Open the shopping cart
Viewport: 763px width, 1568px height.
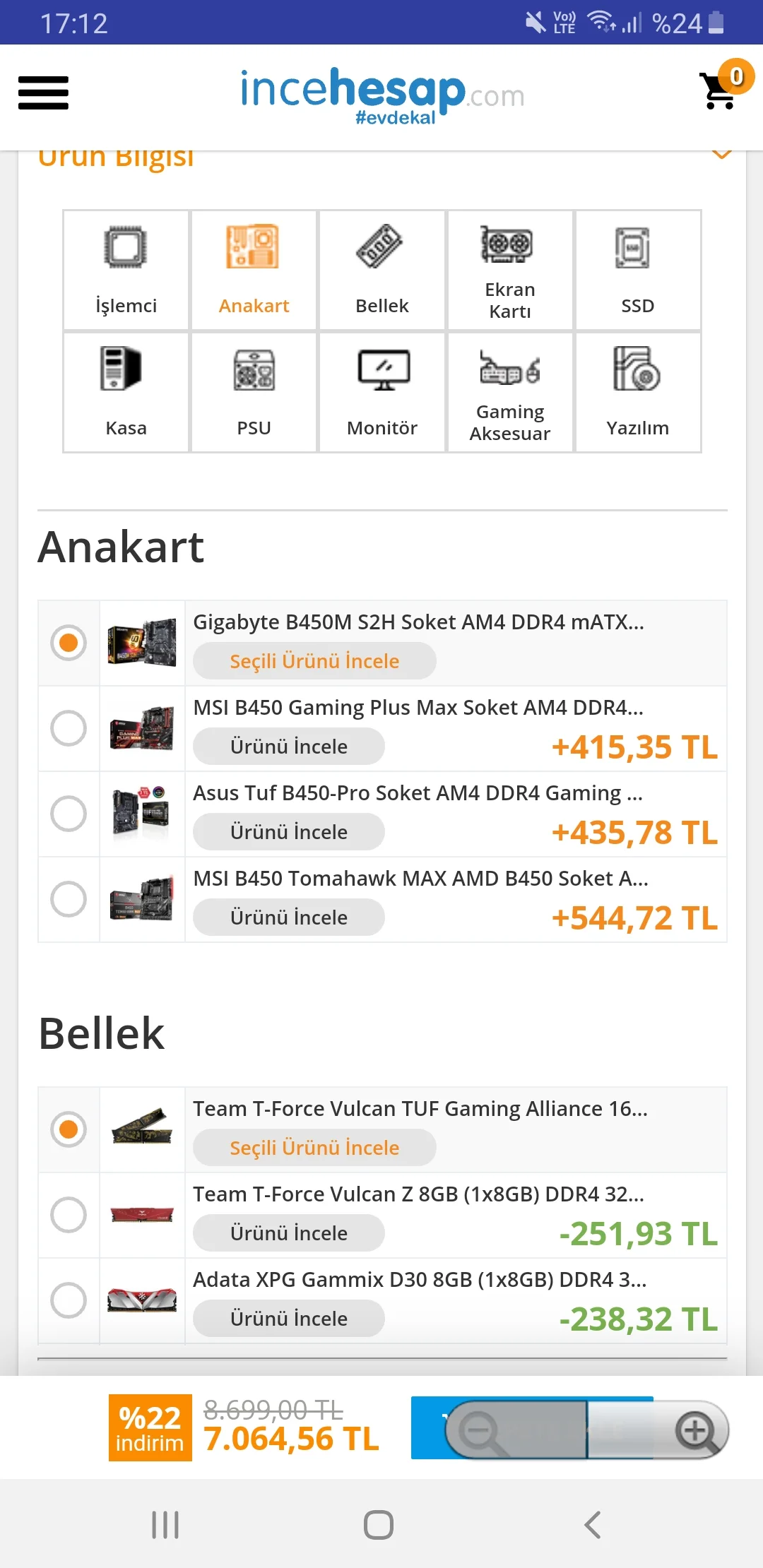point(721,90)
